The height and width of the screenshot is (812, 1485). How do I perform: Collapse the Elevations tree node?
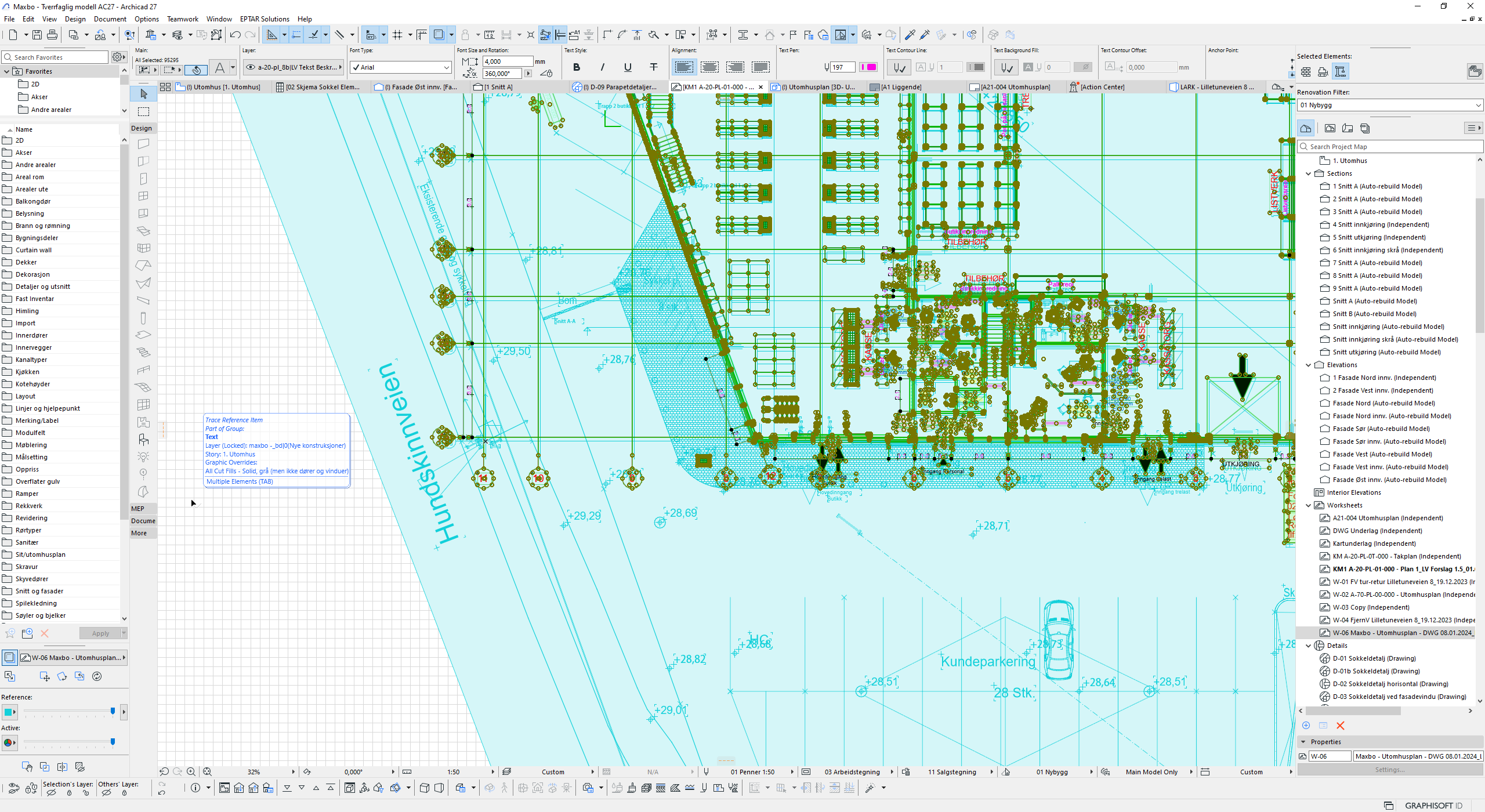(x=1309, y=365)
